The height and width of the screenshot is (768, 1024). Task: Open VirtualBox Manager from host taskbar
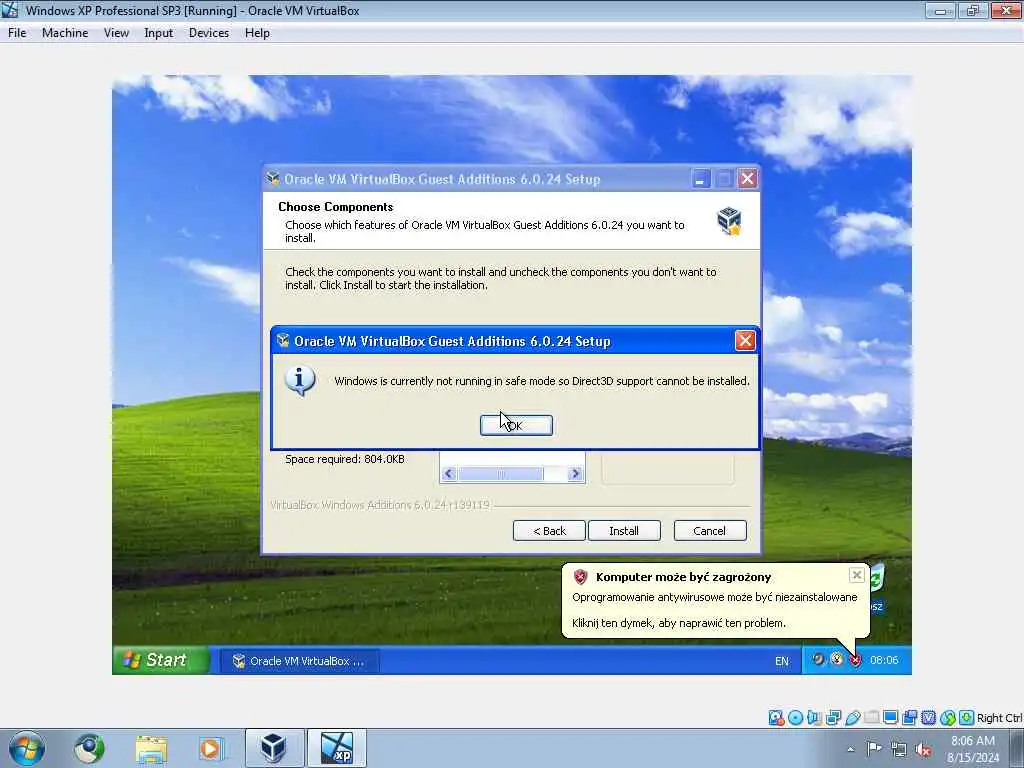274,748
